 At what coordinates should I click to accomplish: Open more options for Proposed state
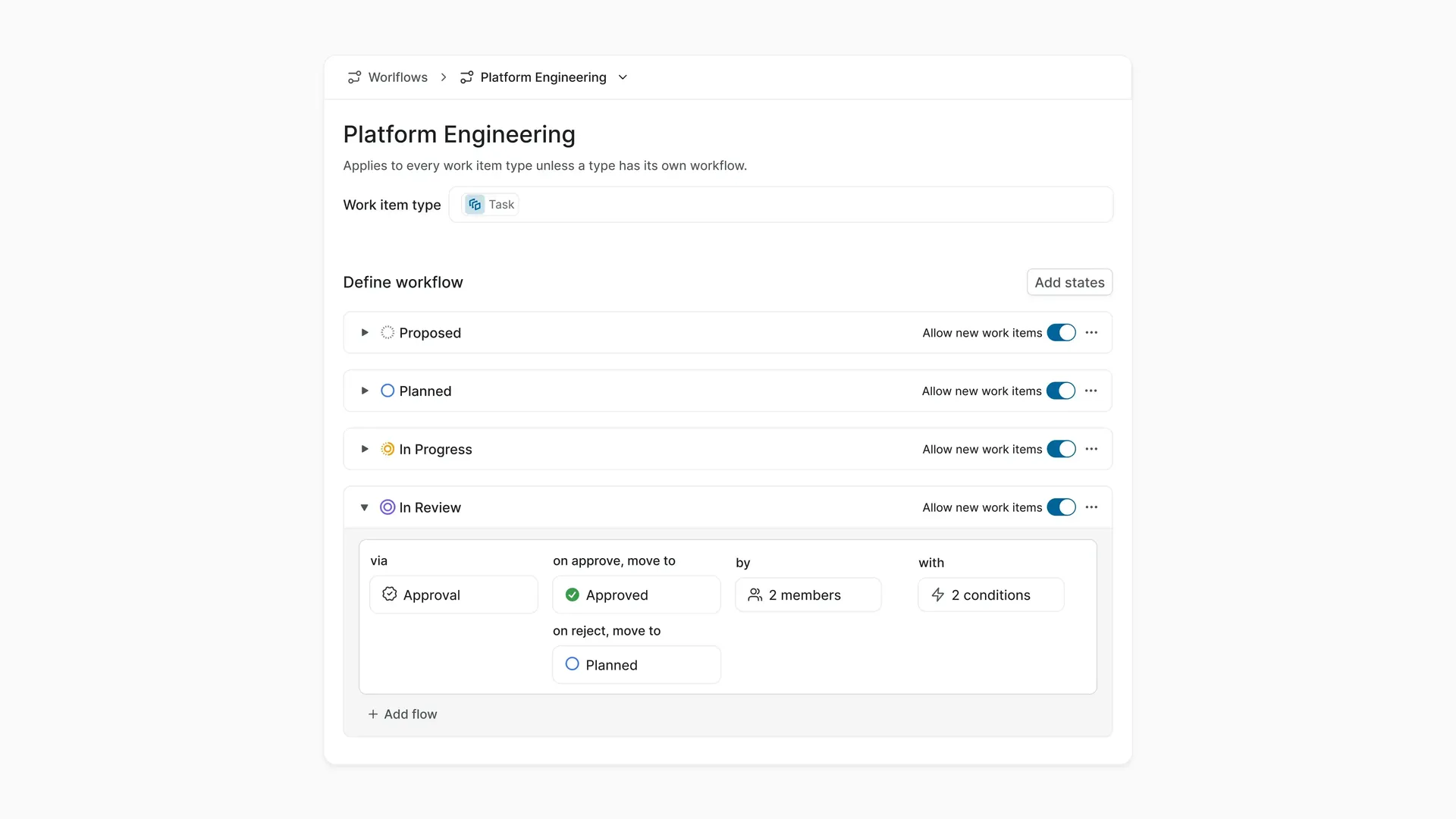pos(1091,332)
